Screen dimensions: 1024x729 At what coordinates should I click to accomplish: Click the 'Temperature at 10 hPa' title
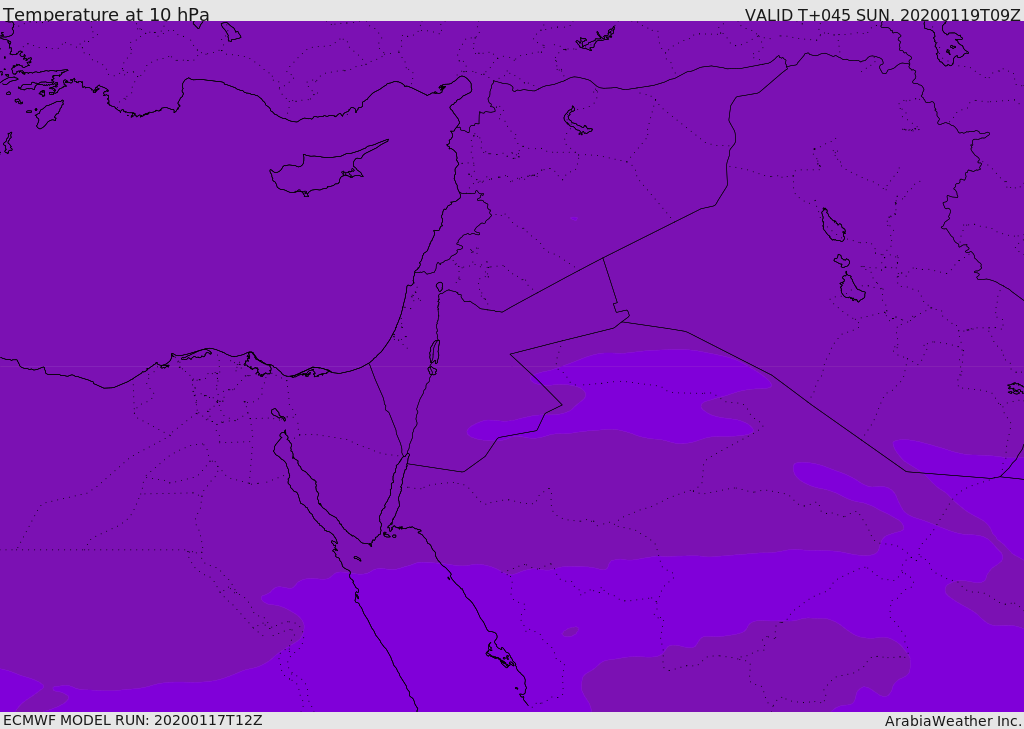pos(106,14)
